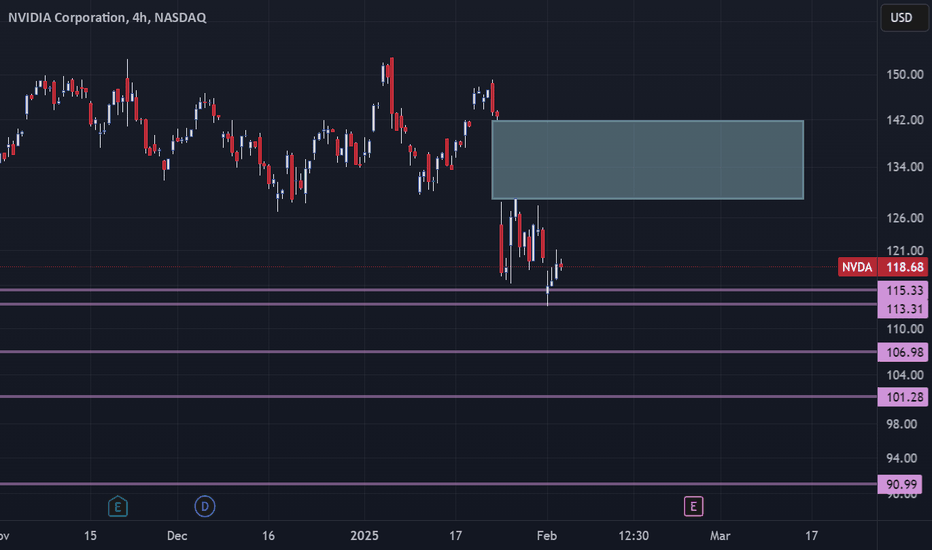The image size is (932, 550).
Task: Select the NVIDIA Corporation chart title
Action: pos(107,18)
